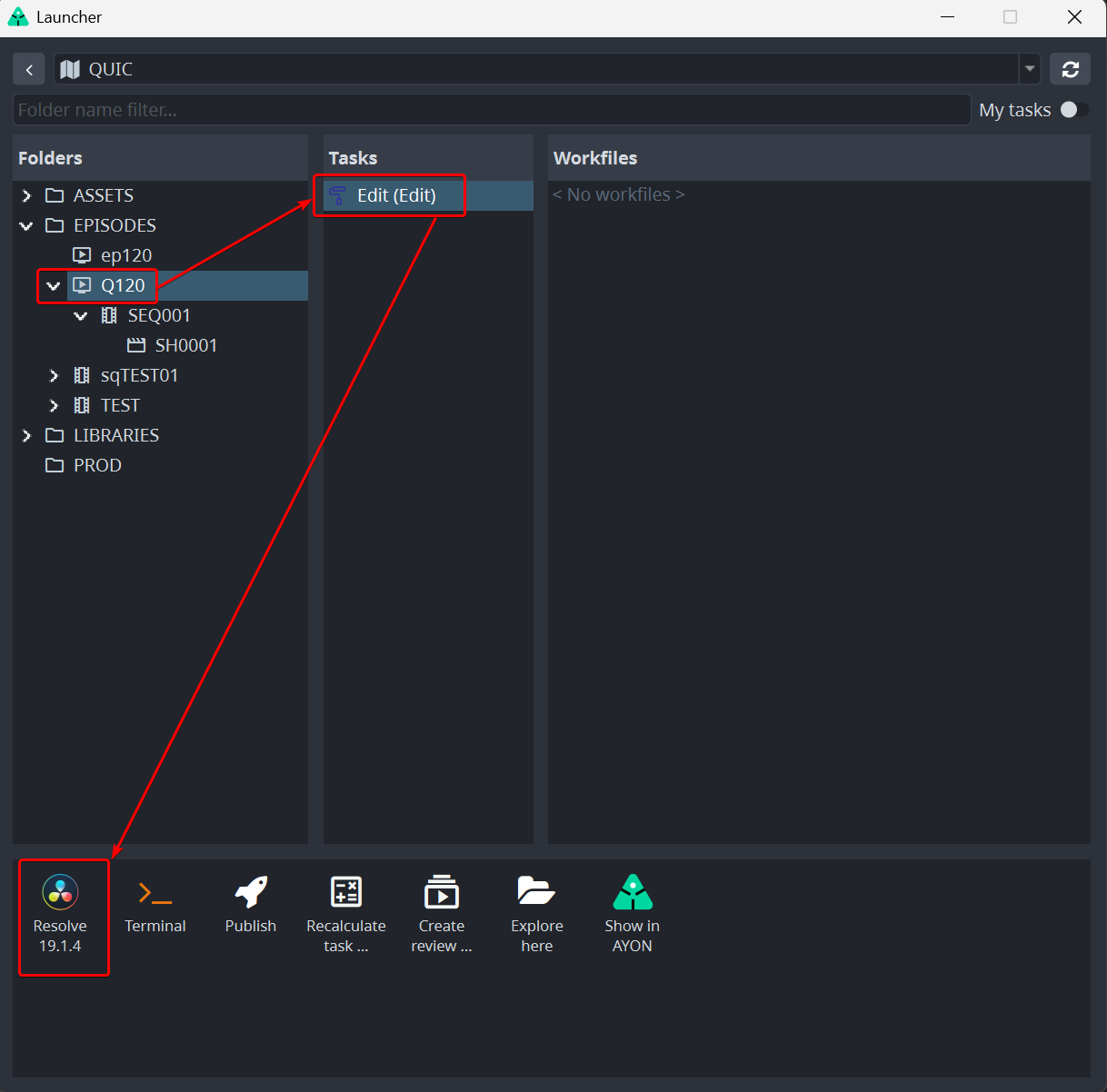Select the SH0001 shot
The height and width of the screenshot is (1092, 1107).
(185, 346)
